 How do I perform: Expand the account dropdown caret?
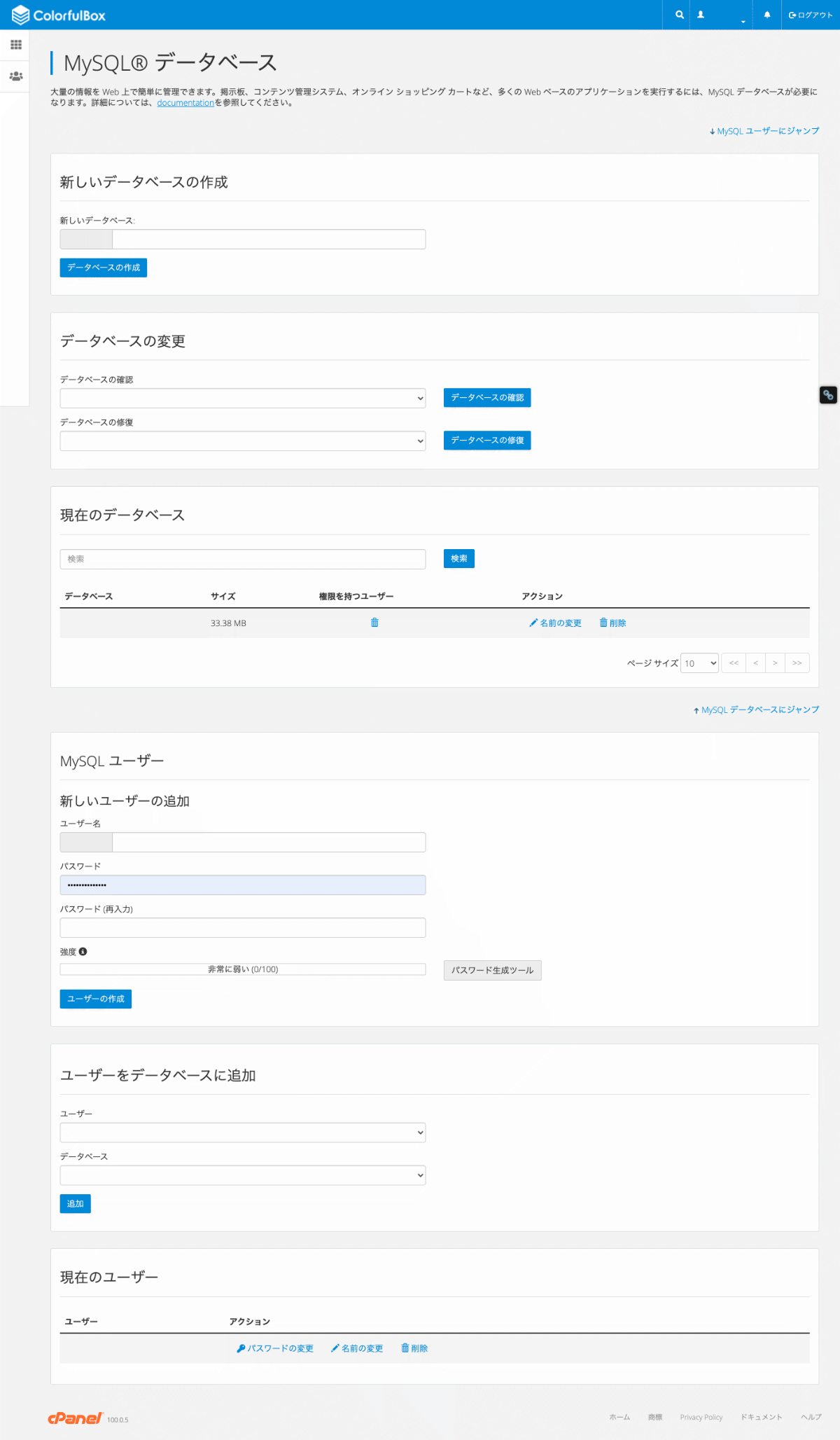pos(743,22)
